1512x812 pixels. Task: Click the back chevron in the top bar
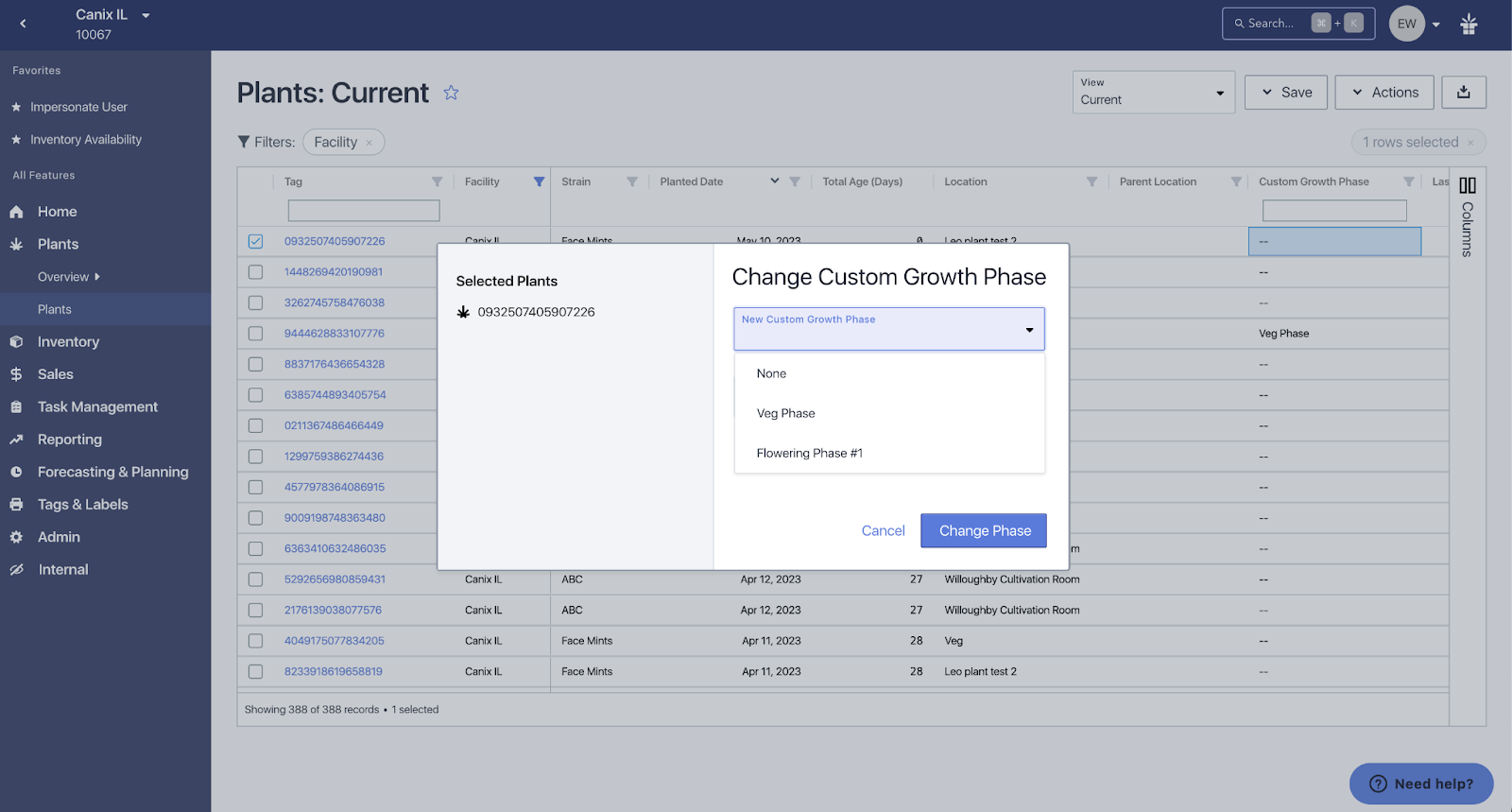(x=23, y=24)
